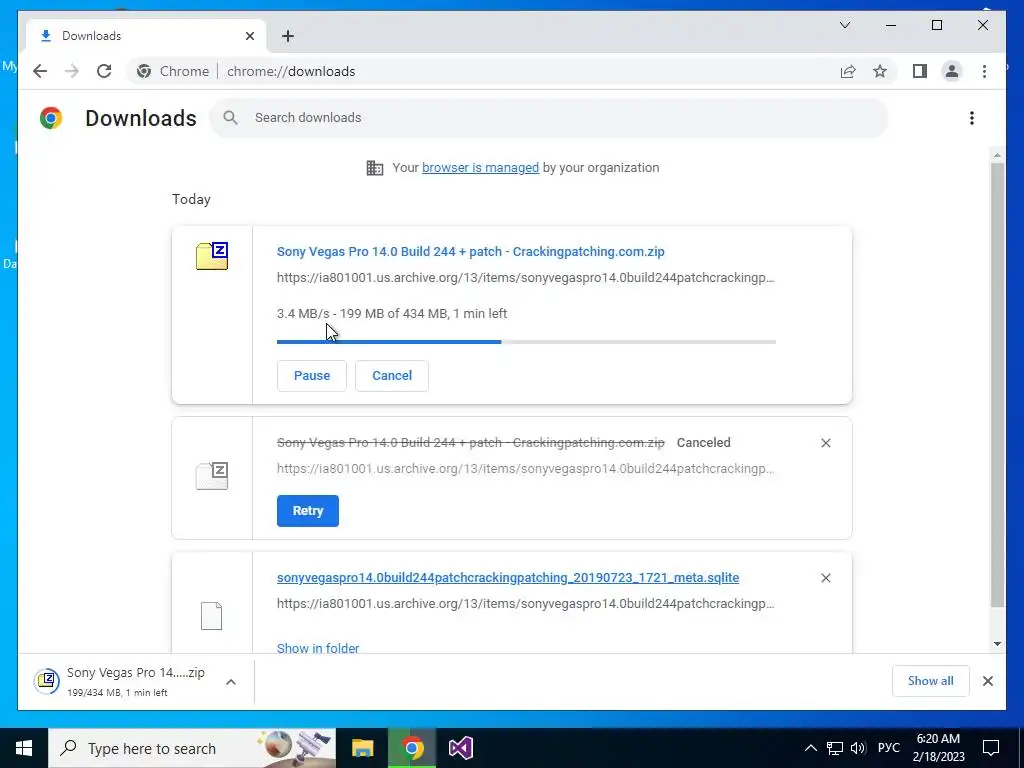Click scrollbar down arrow
Image resolution: width=1024 pixels, height=768 pixels.
click(x=997, y=645)
